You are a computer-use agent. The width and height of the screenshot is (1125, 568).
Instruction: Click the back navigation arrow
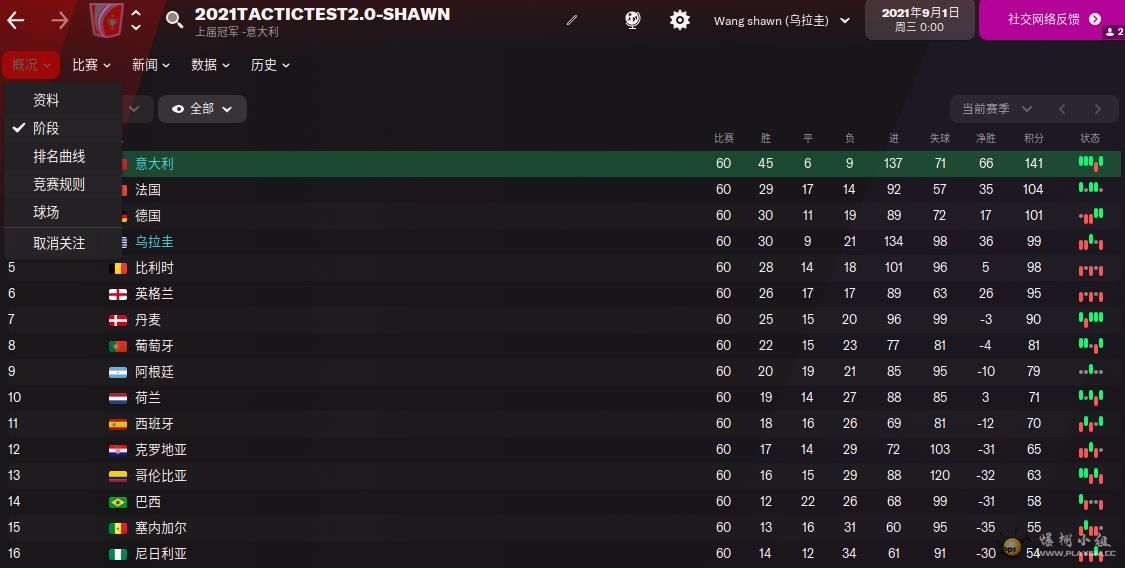[17, 20]
